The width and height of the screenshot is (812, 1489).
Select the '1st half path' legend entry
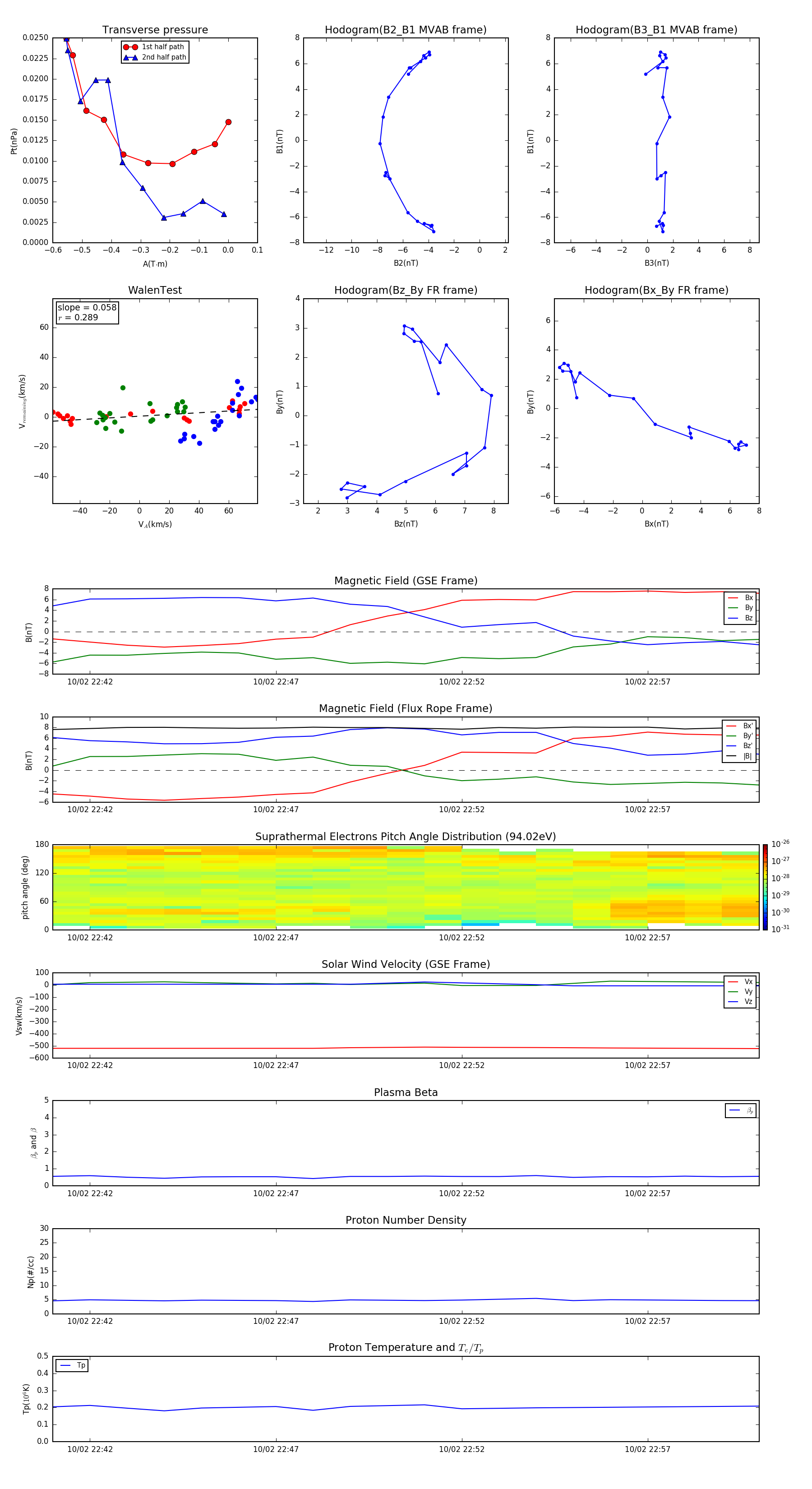[x=154, y=47]
